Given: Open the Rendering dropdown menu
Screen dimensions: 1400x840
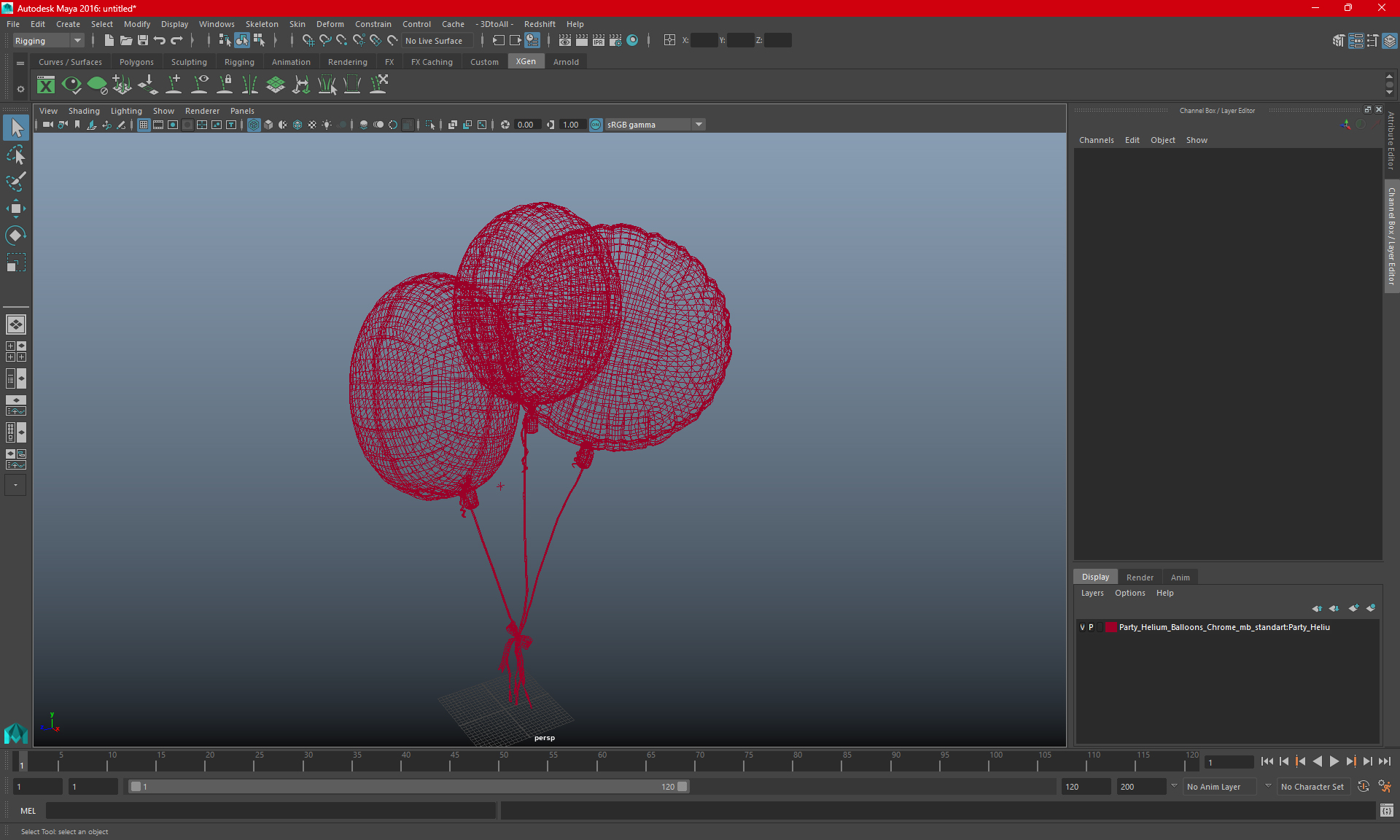Looking at the screenshot, I should click(x=347, y=62).
